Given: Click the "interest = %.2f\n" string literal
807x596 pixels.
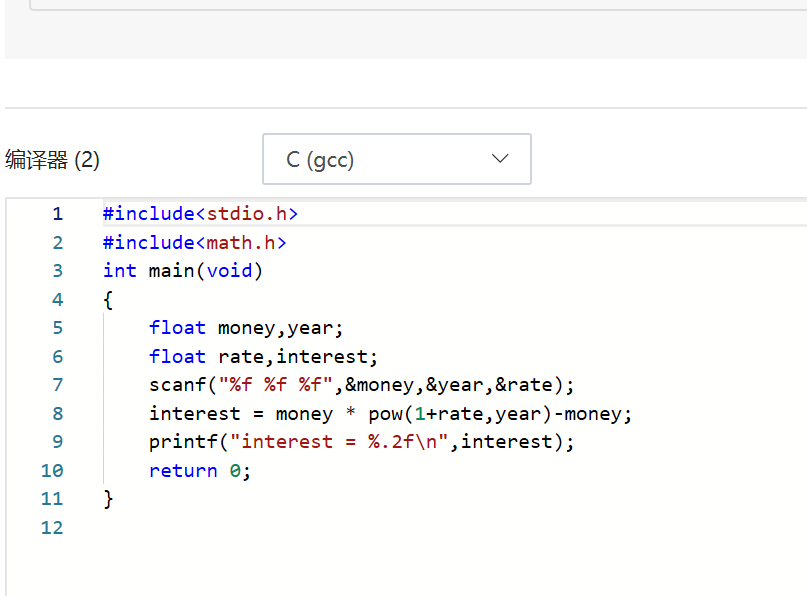Looking at the screenshot, I should point(339,442).
